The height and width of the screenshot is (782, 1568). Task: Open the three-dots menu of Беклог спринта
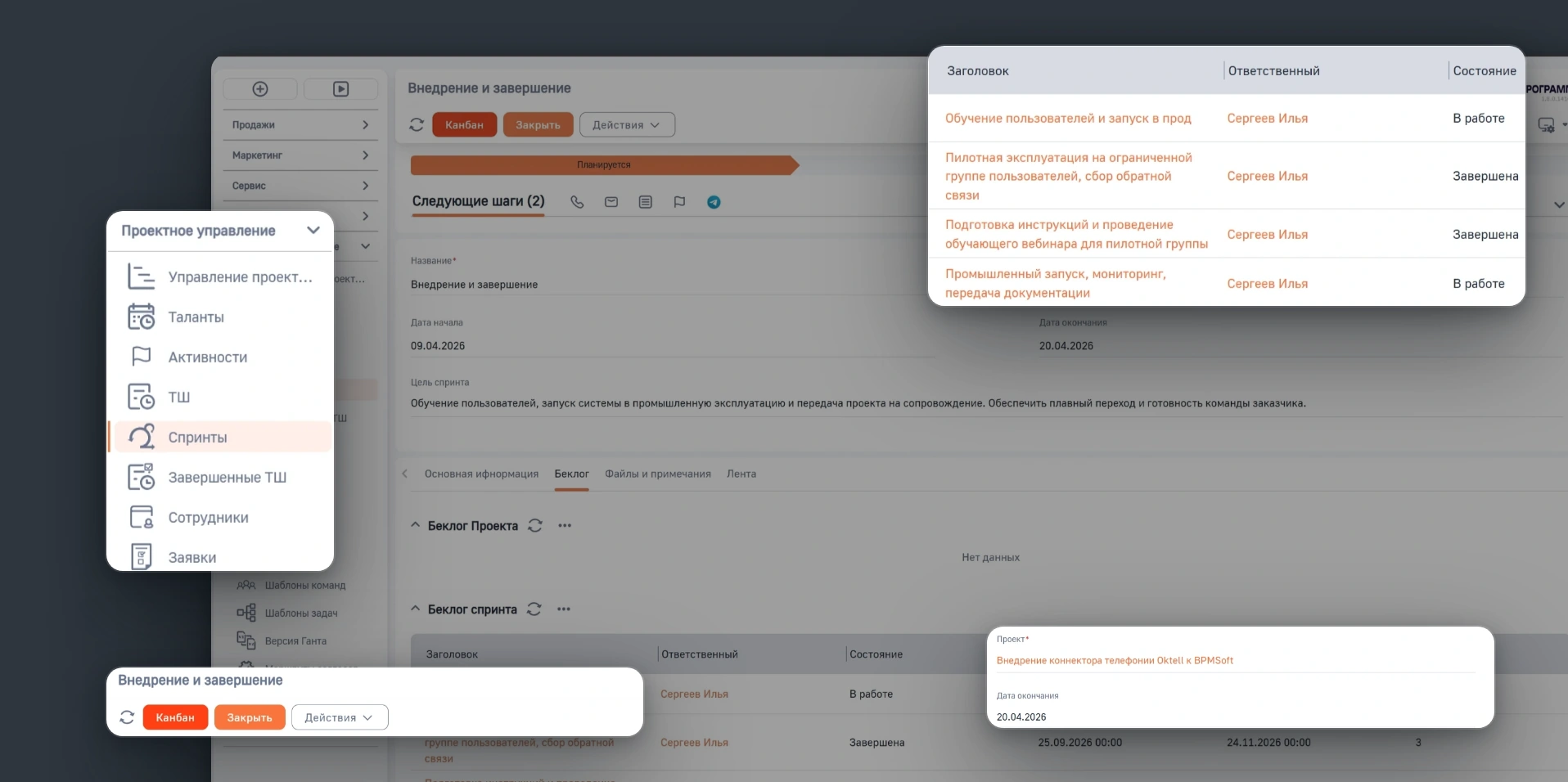coord(564,609)
